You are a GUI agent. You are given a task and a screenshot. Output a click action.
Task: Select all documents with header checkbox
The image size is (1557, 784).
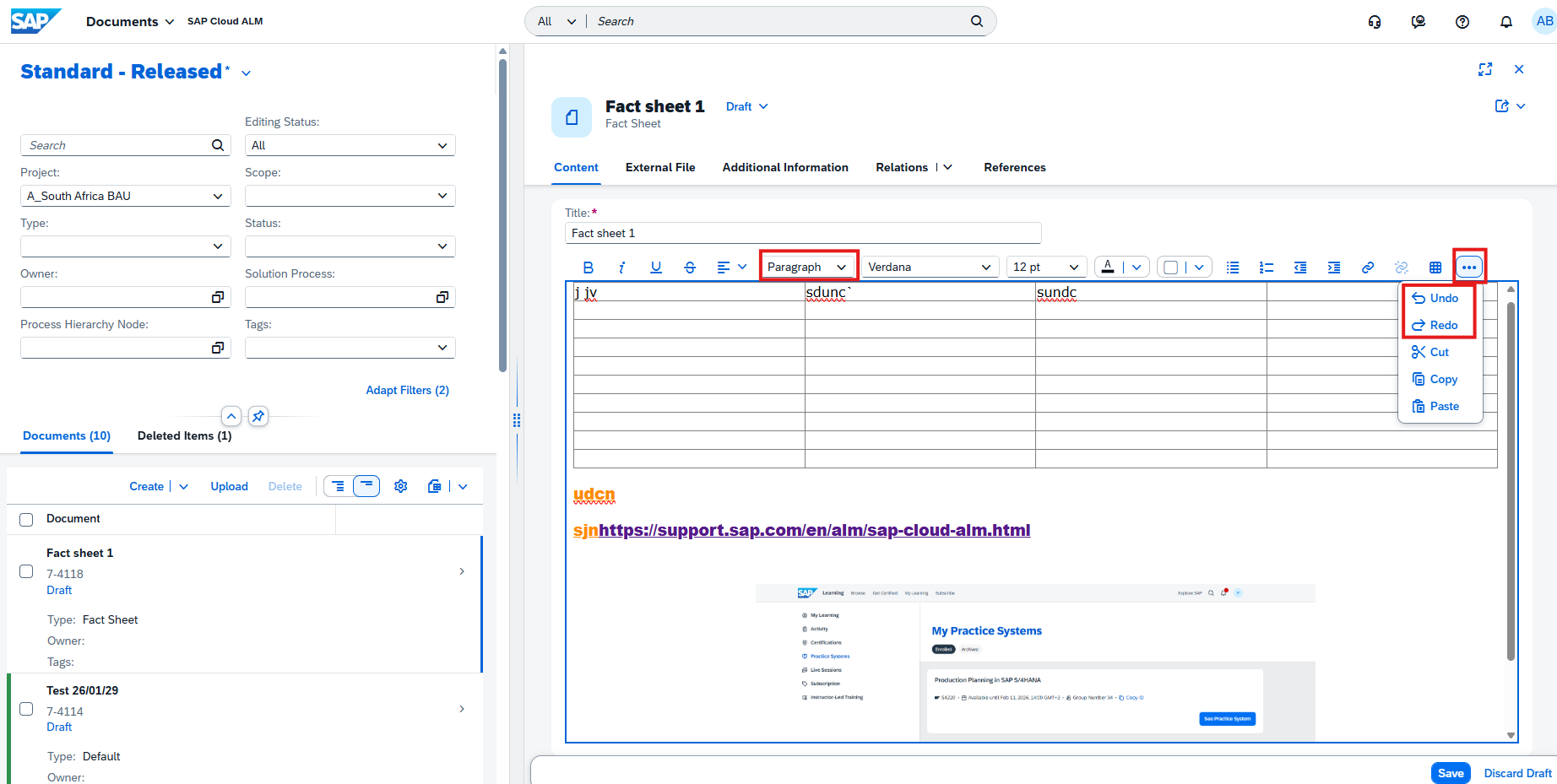[x=26, y=520]
